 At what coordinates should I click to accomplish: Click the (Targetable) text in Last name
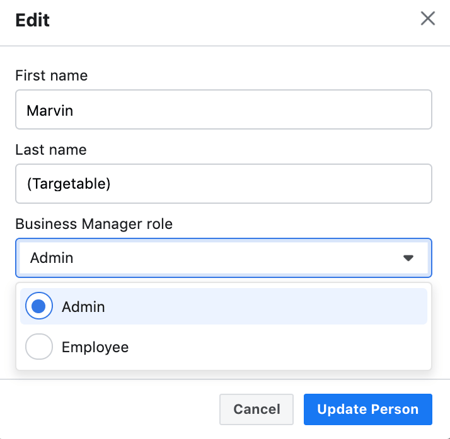coord(69,184)
